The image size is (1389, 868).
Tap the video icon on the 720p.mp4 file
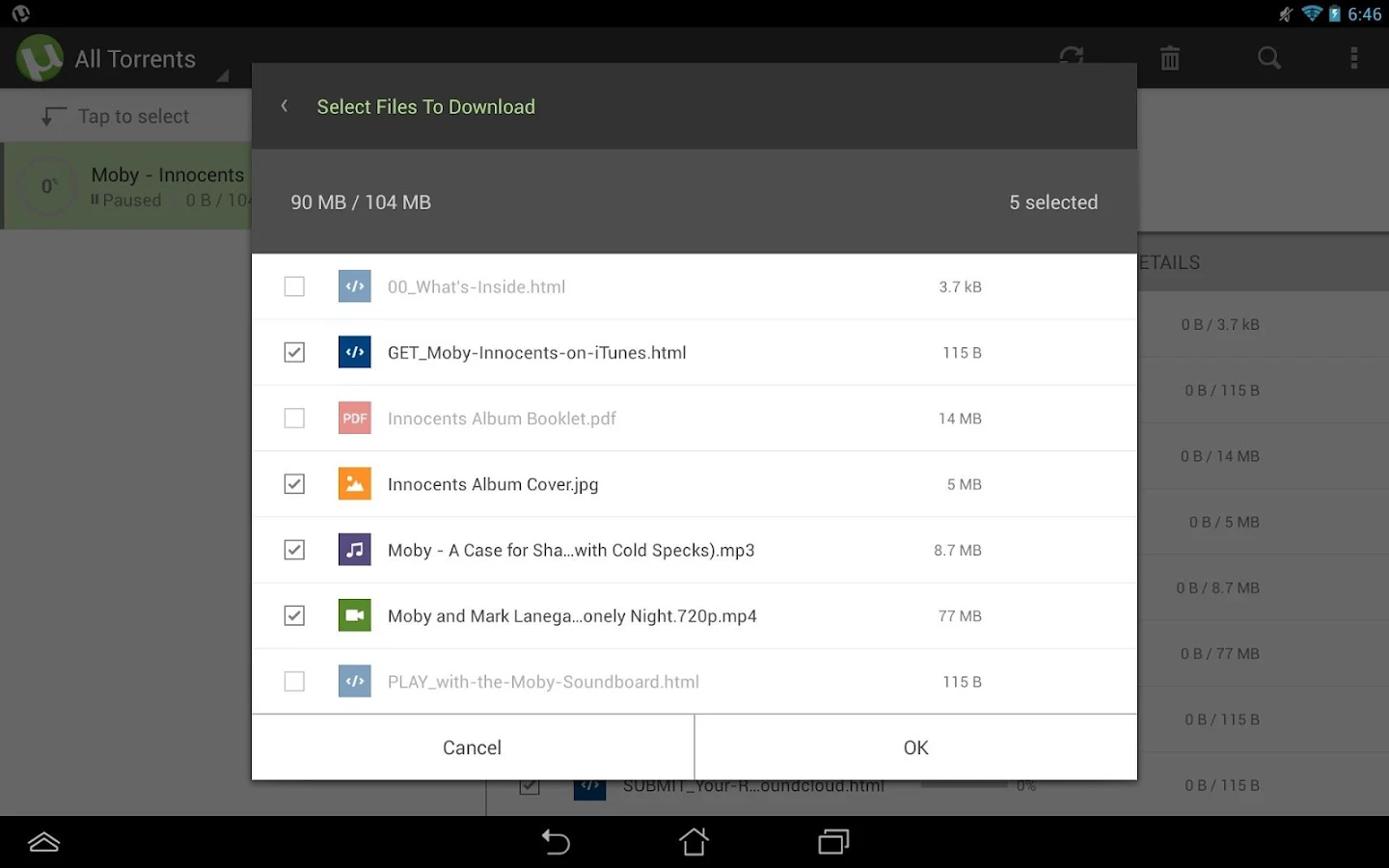point(354,615)
